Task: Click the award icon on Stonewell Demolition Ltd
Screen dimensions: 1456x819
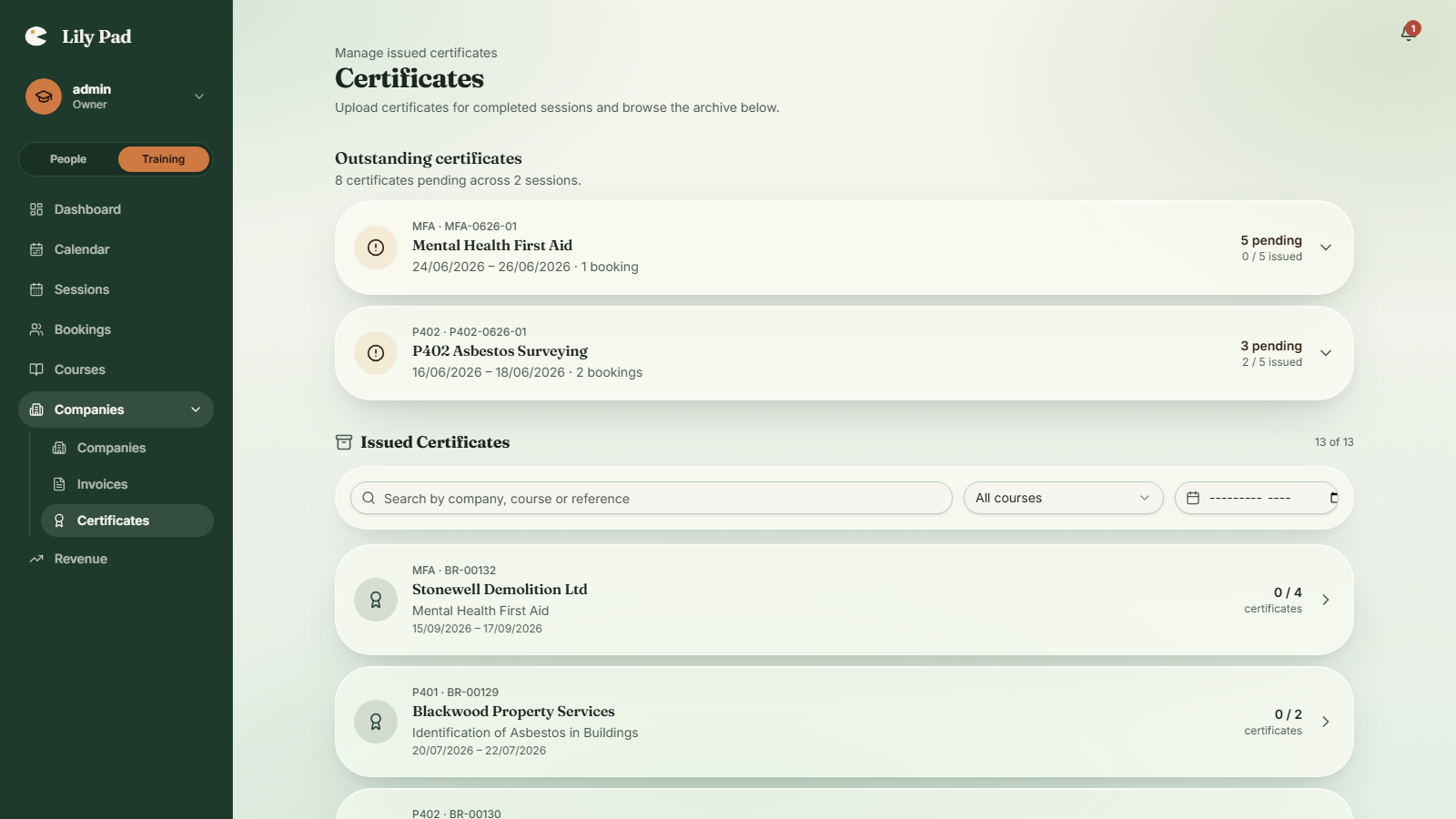Action: pos(376,600)
